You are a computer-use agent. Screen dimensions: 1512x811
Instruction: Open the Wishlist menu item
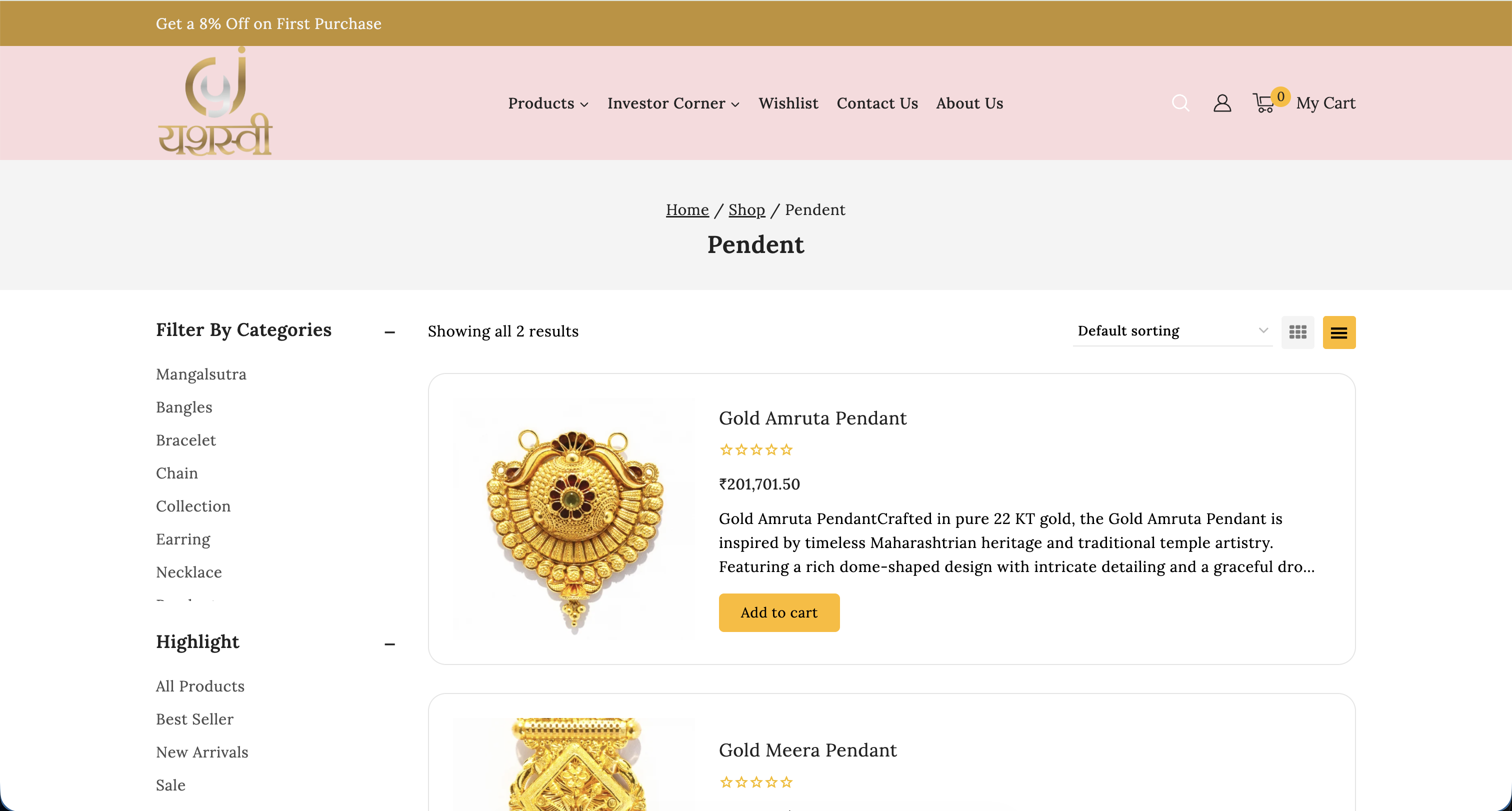point(788,103)
